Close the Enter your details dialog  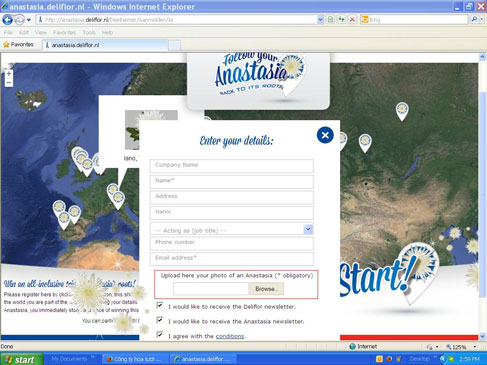click(325, 135)
